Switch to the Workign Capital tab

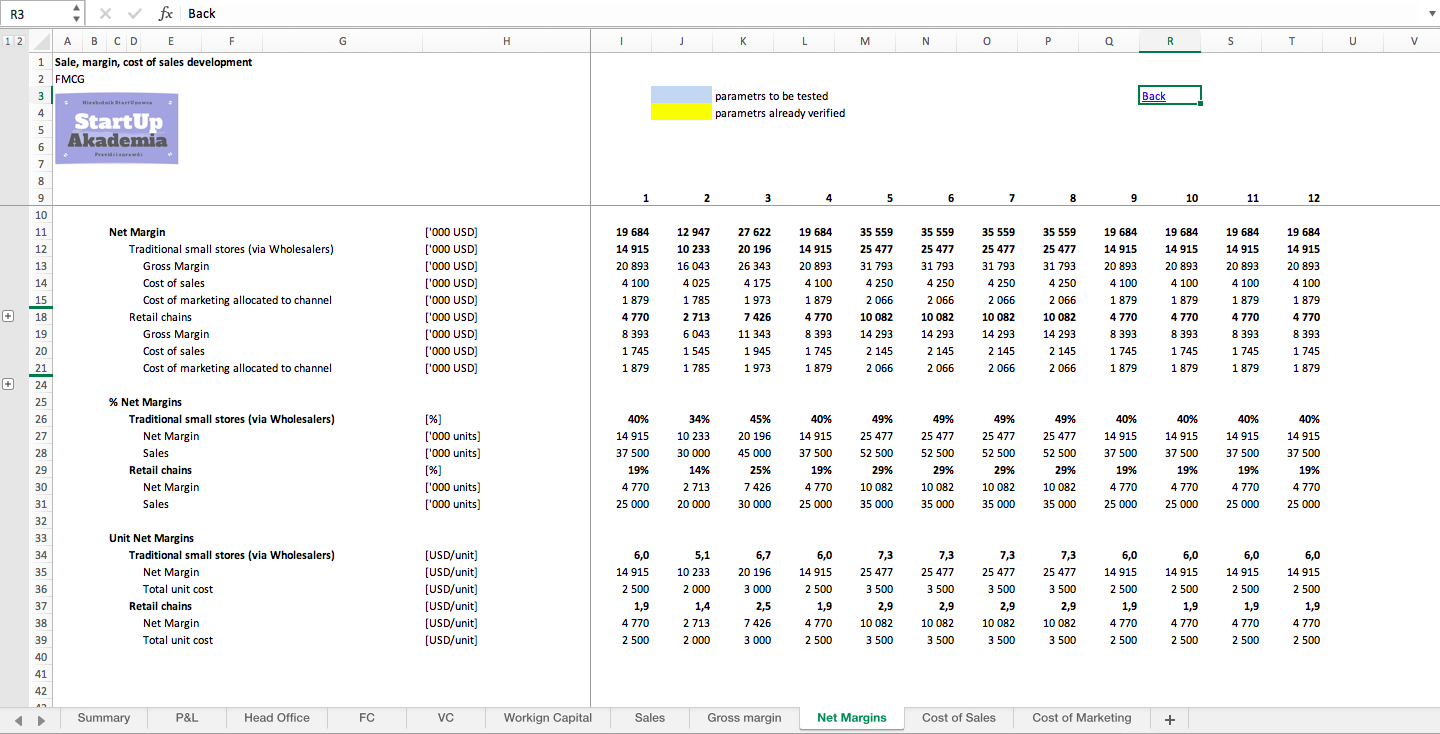548,718
